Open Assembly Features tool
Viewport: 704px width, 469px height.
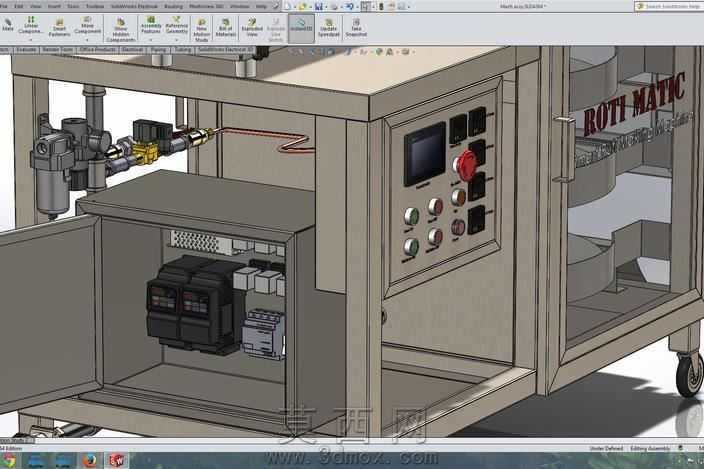point(151,26)
